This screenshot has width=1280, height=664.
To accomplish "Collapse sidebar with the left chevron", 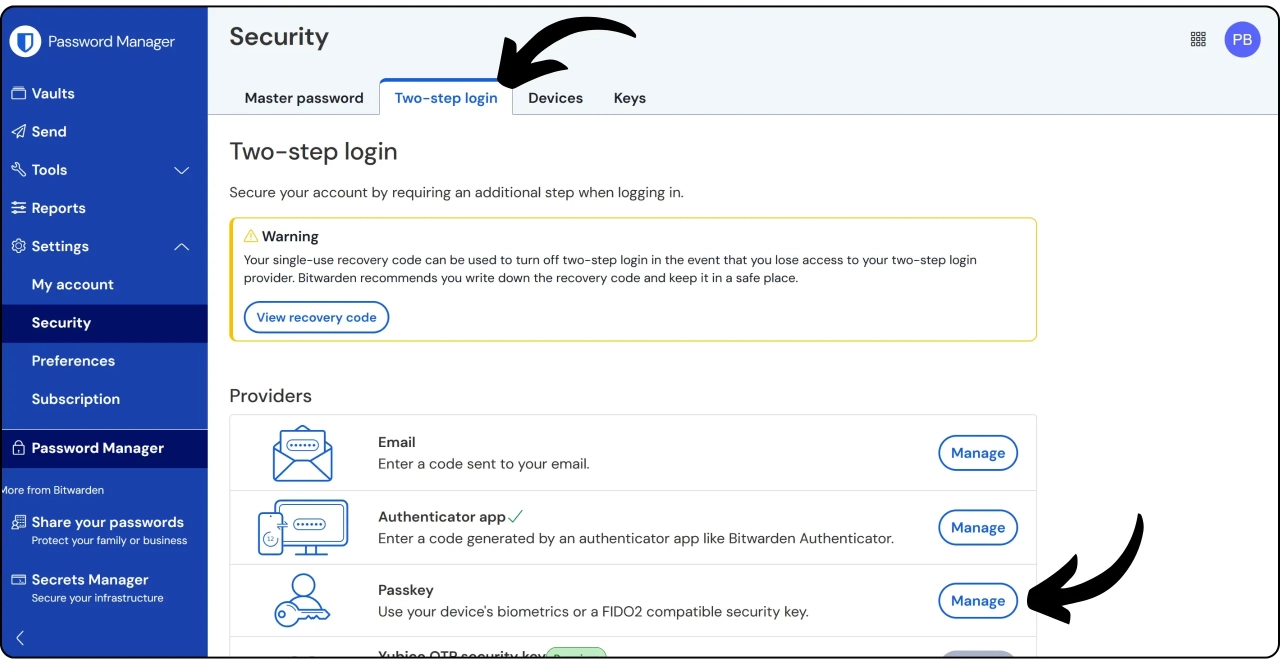I will pyautogui.click(x=19, y=638).
